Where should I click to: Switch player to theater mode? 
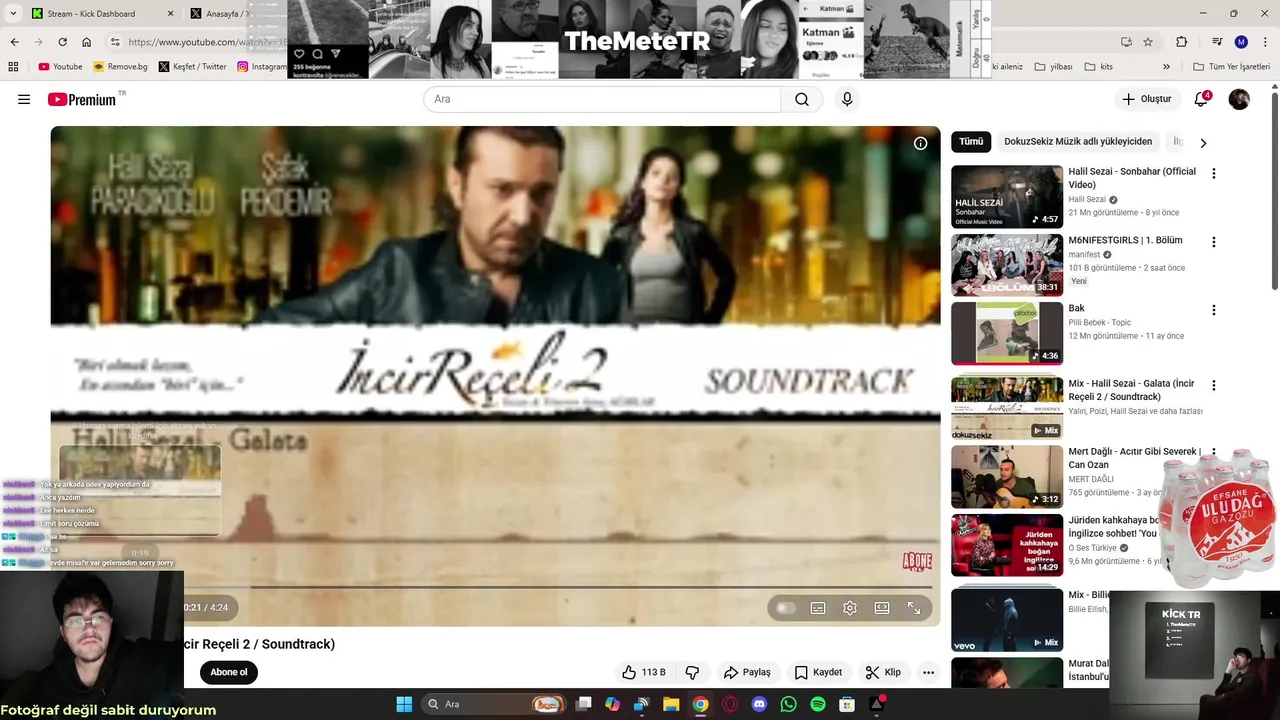[882, 608]
